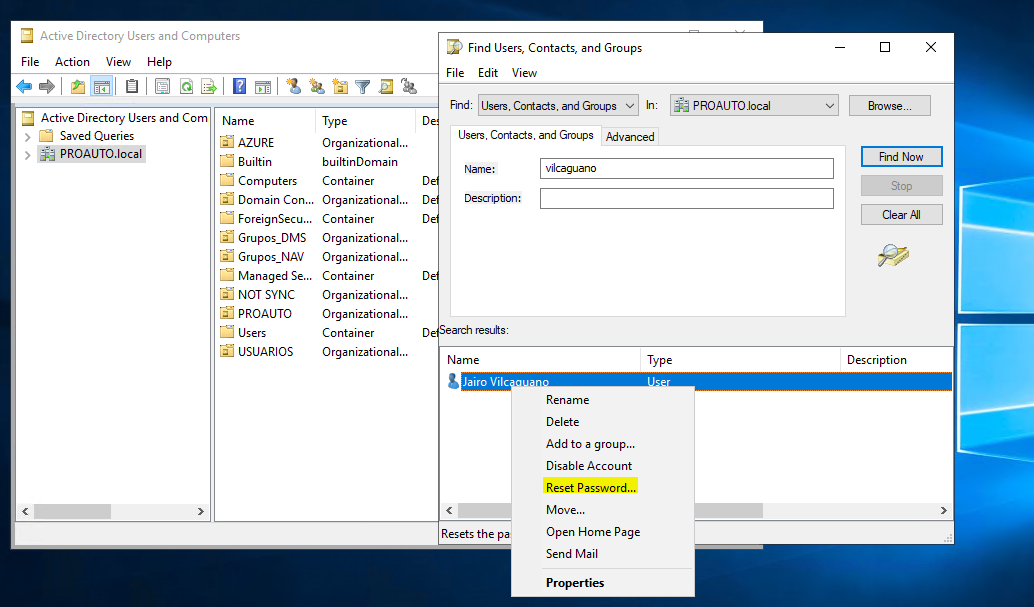
Task: Open filter options funnel icon
Action: (x=363, y=86)
